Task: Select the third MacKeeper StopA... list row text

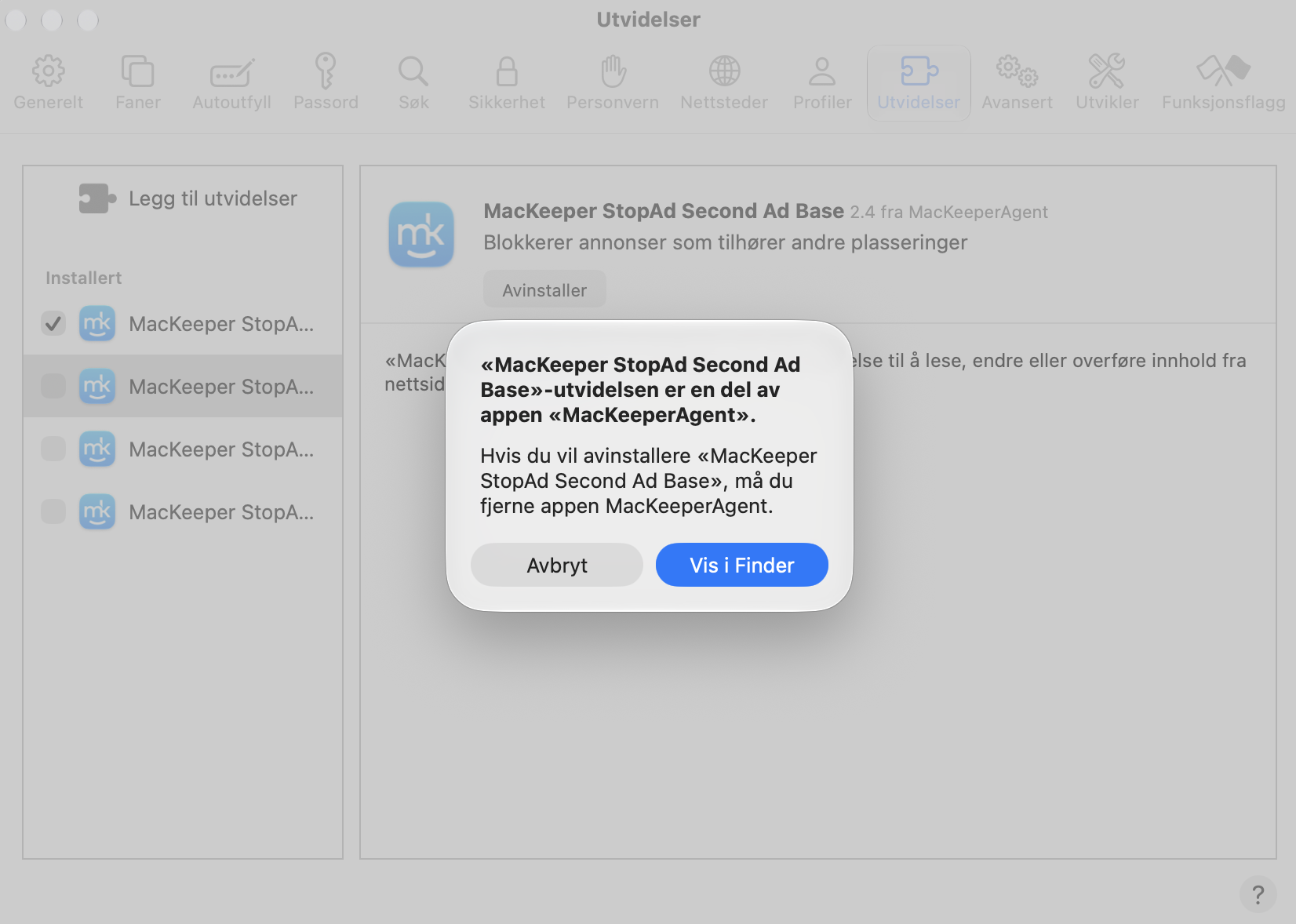Action: tap(221, 449)
